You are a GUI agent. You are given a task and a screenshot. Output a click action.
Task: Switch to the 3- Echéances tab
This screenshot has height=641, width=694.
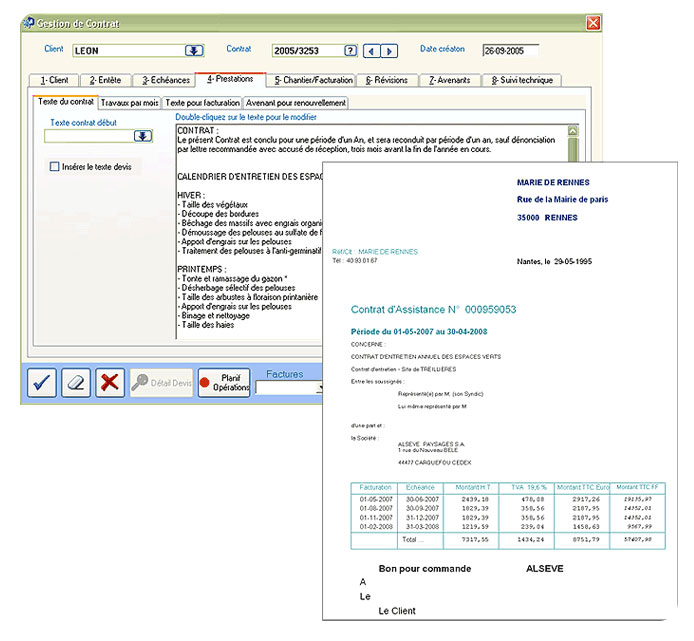click(x=164, y=80)
